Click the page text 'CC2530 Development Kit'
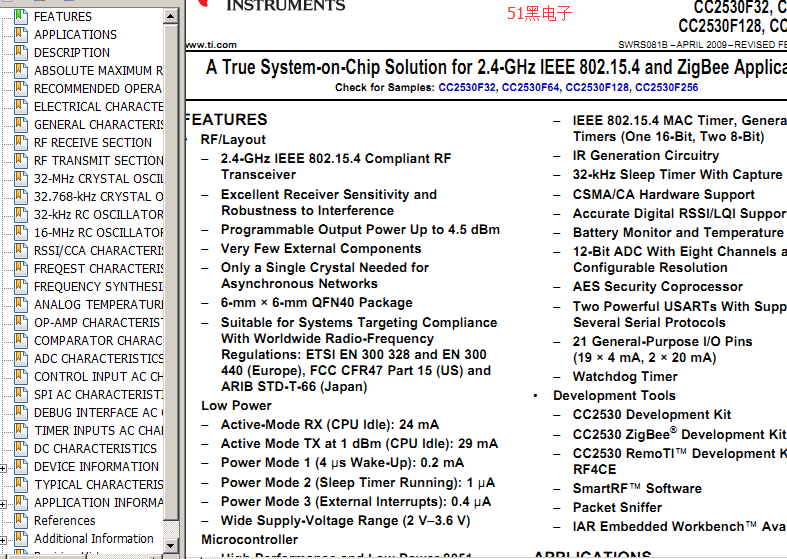The width and height of the screenshot is (787, 559). (651, 414)
